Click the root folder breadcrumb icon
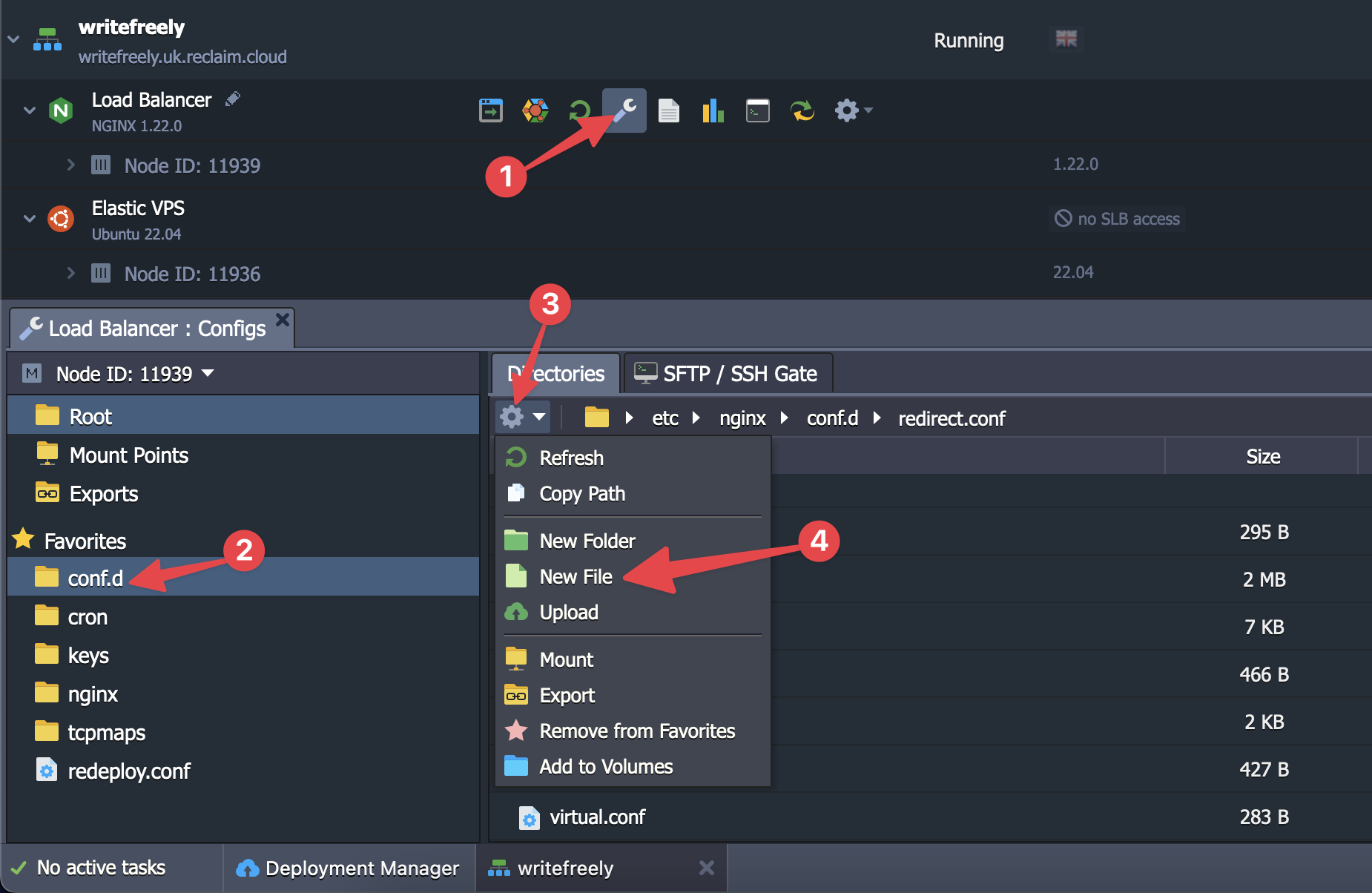Image resolution: width=1372 pixels, height=893 pixels. (597, 418)
